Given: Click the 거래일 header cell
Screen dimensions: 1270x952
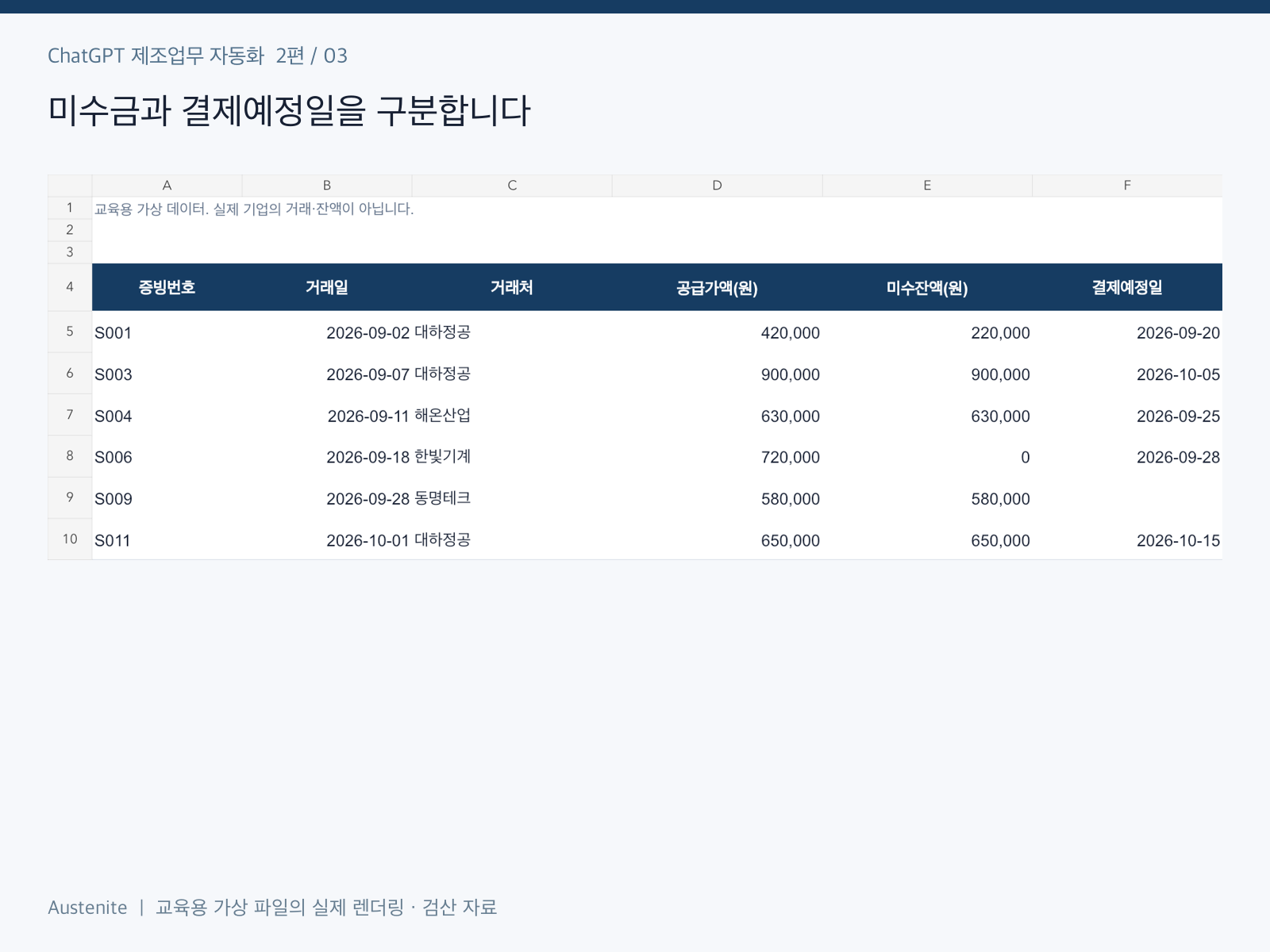Looking at the screenshot, I should (327, 287).
